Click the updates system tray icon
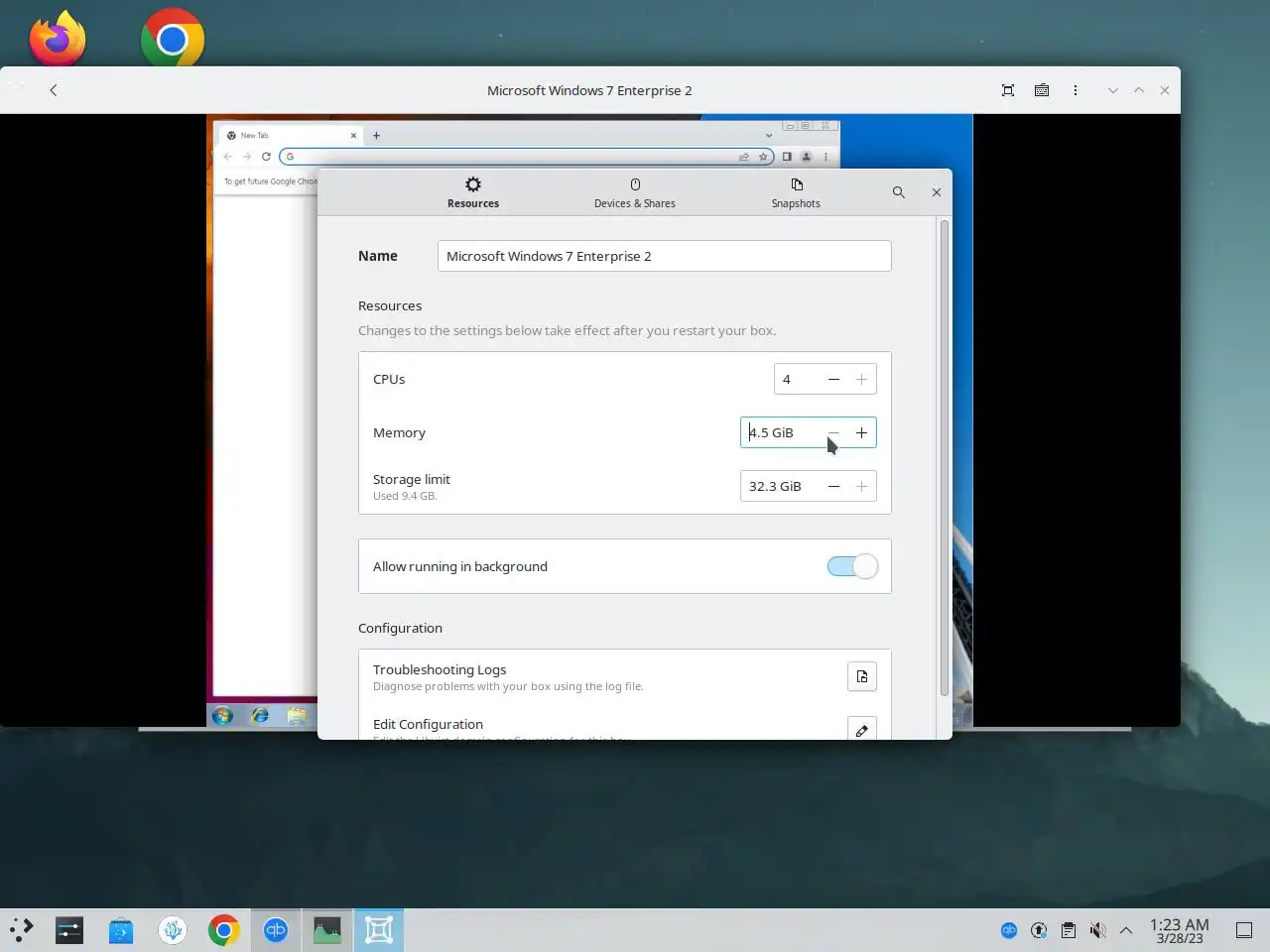Screen dimensions: 1270x952 [1039, 930]
